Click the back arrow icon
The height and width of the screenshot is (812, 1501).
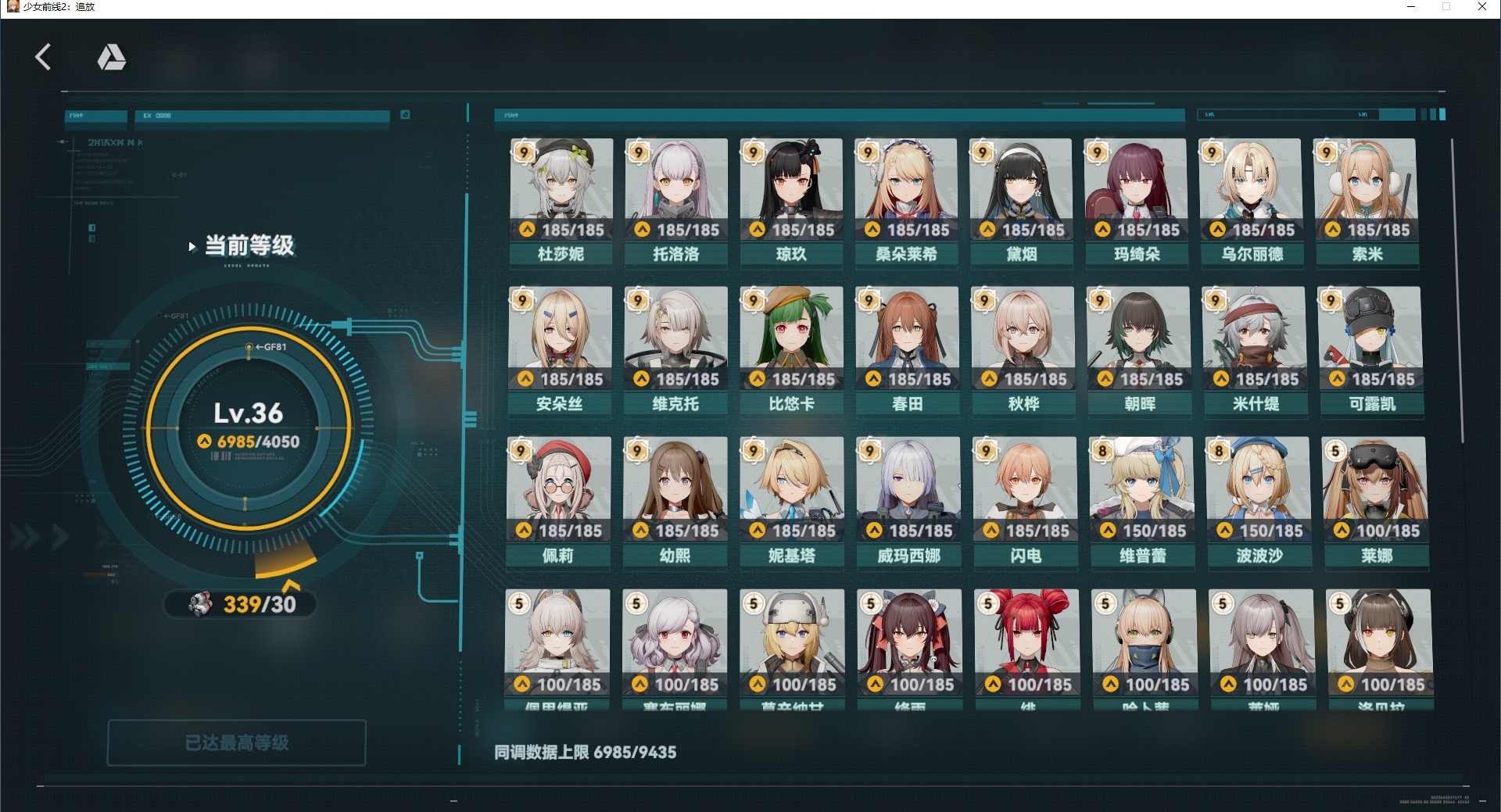[43, 57]
